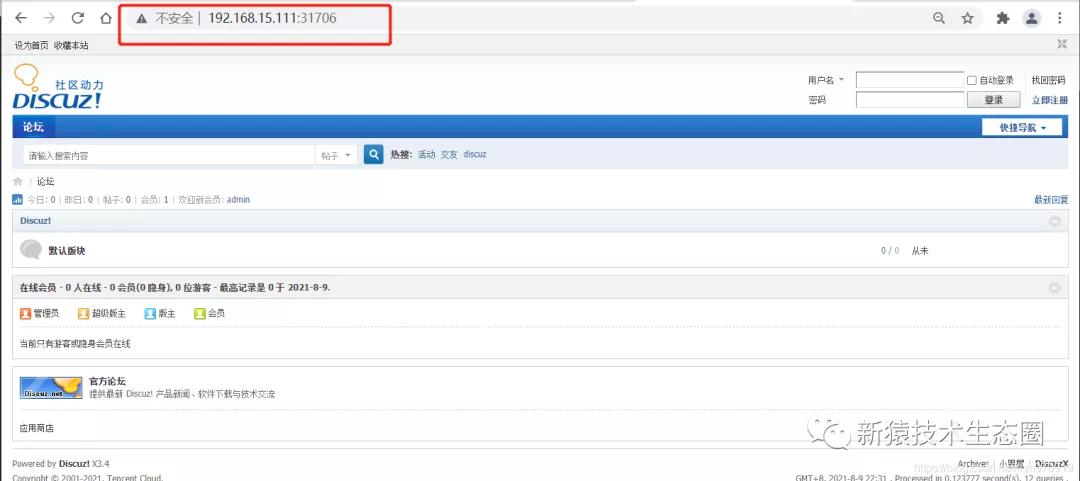
Task: Click the 论坛 breadcrumb link
Action: [45, 181]
